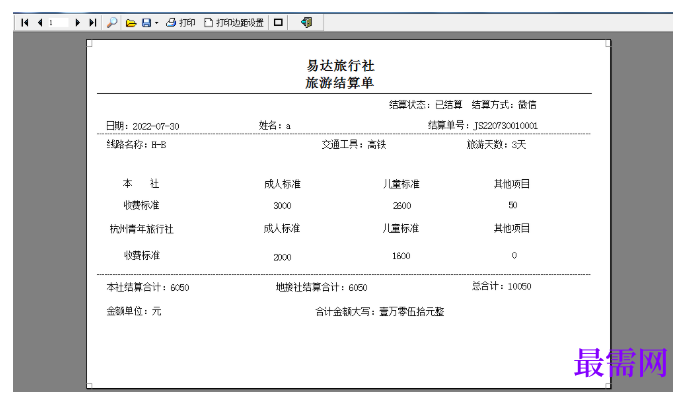
Task: Click the text 结算状态：已结算
Action: [x=426, y=105]
